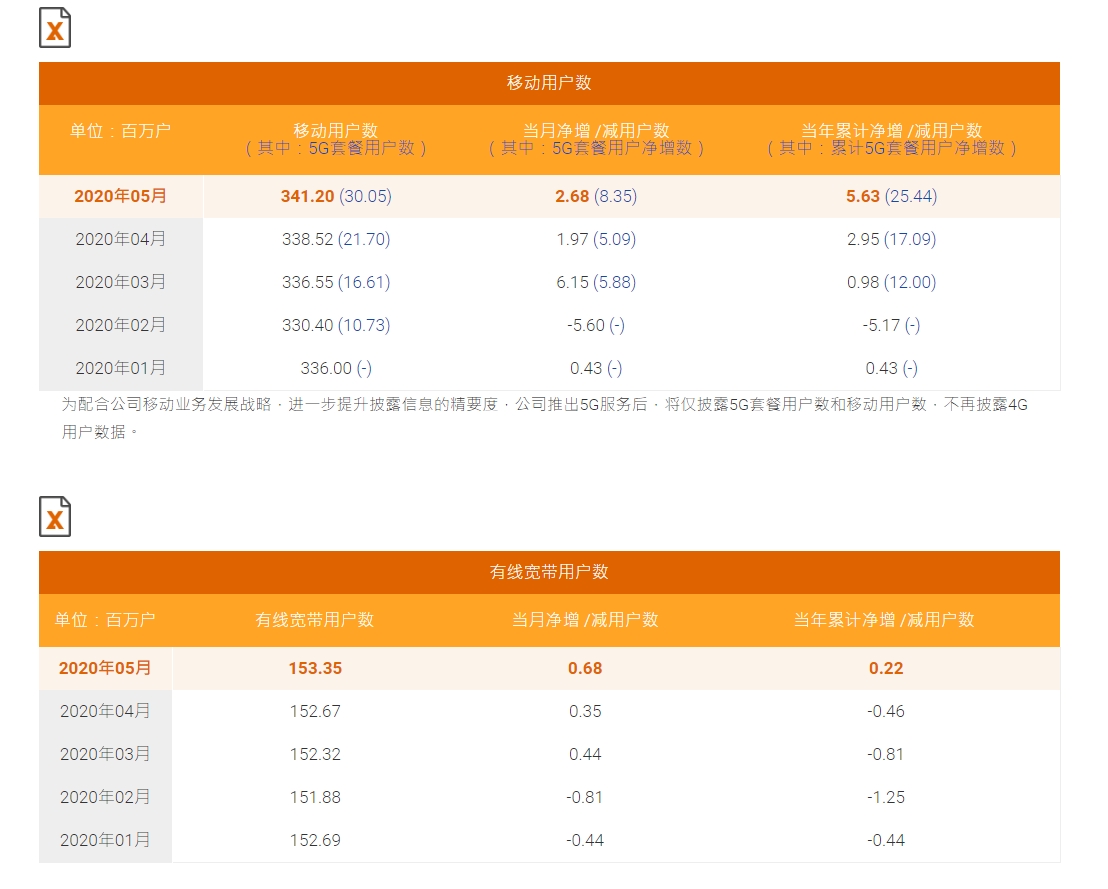Click the Excel export icon above 有线宽带用户数 table
The height and width of the screenshot is (889, 1108).
tap(55, 516)
